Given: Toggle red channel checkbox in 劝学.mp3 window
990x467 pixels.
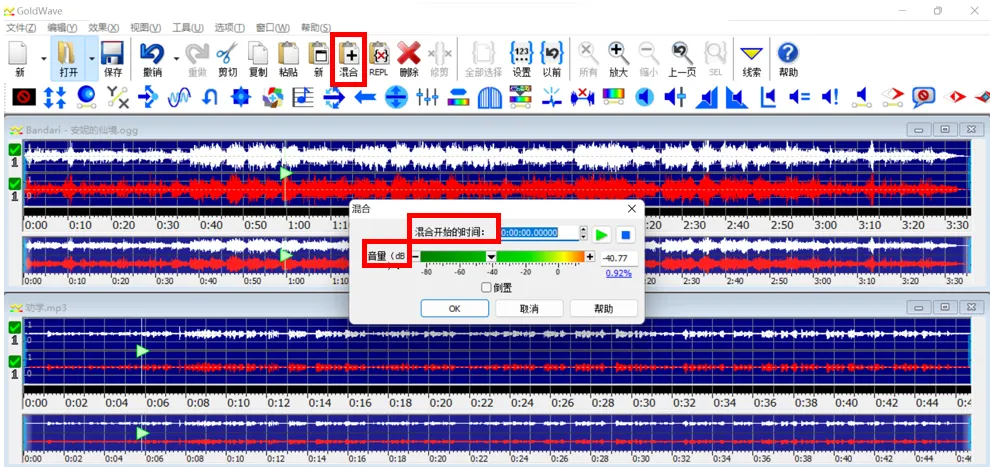Looking at the screenshot, I should point(15,362).
